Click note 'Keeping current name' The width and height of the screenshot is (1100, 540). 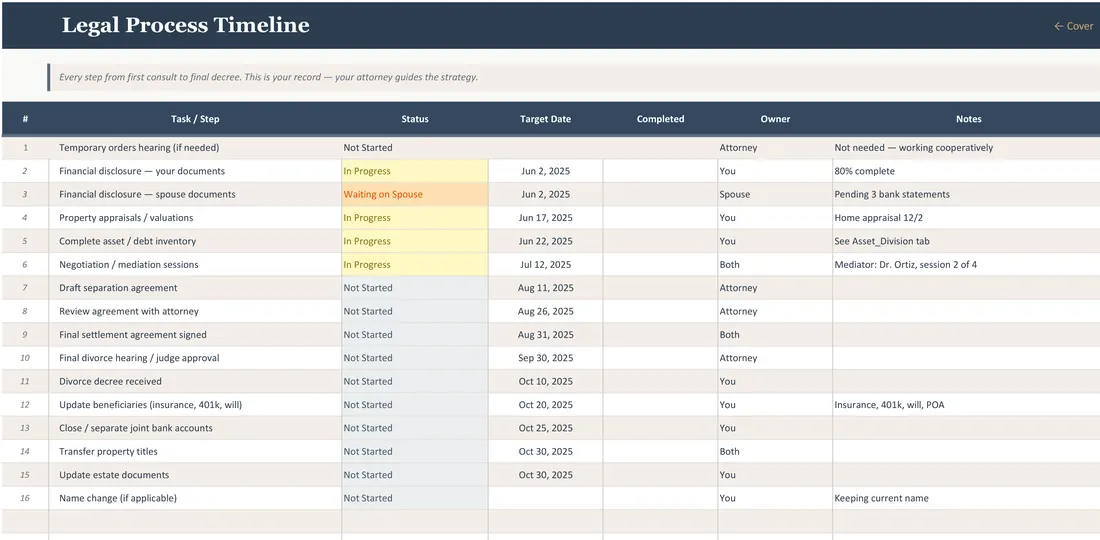click(x=881, y=498)
